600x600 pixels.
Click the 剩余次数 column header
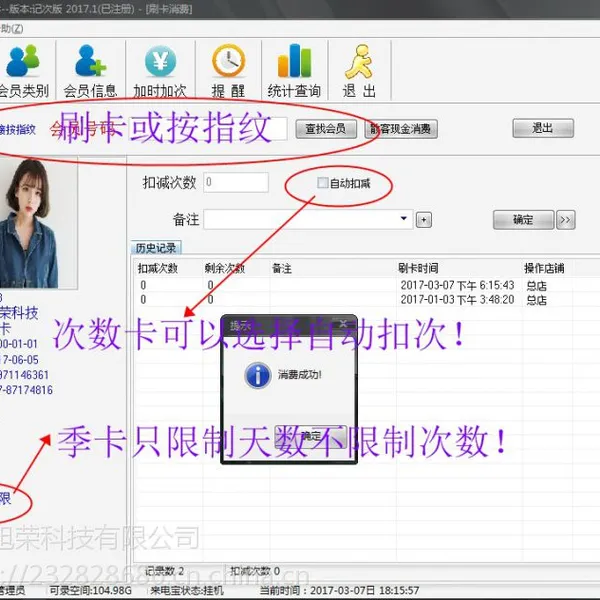tap(236, 268)
